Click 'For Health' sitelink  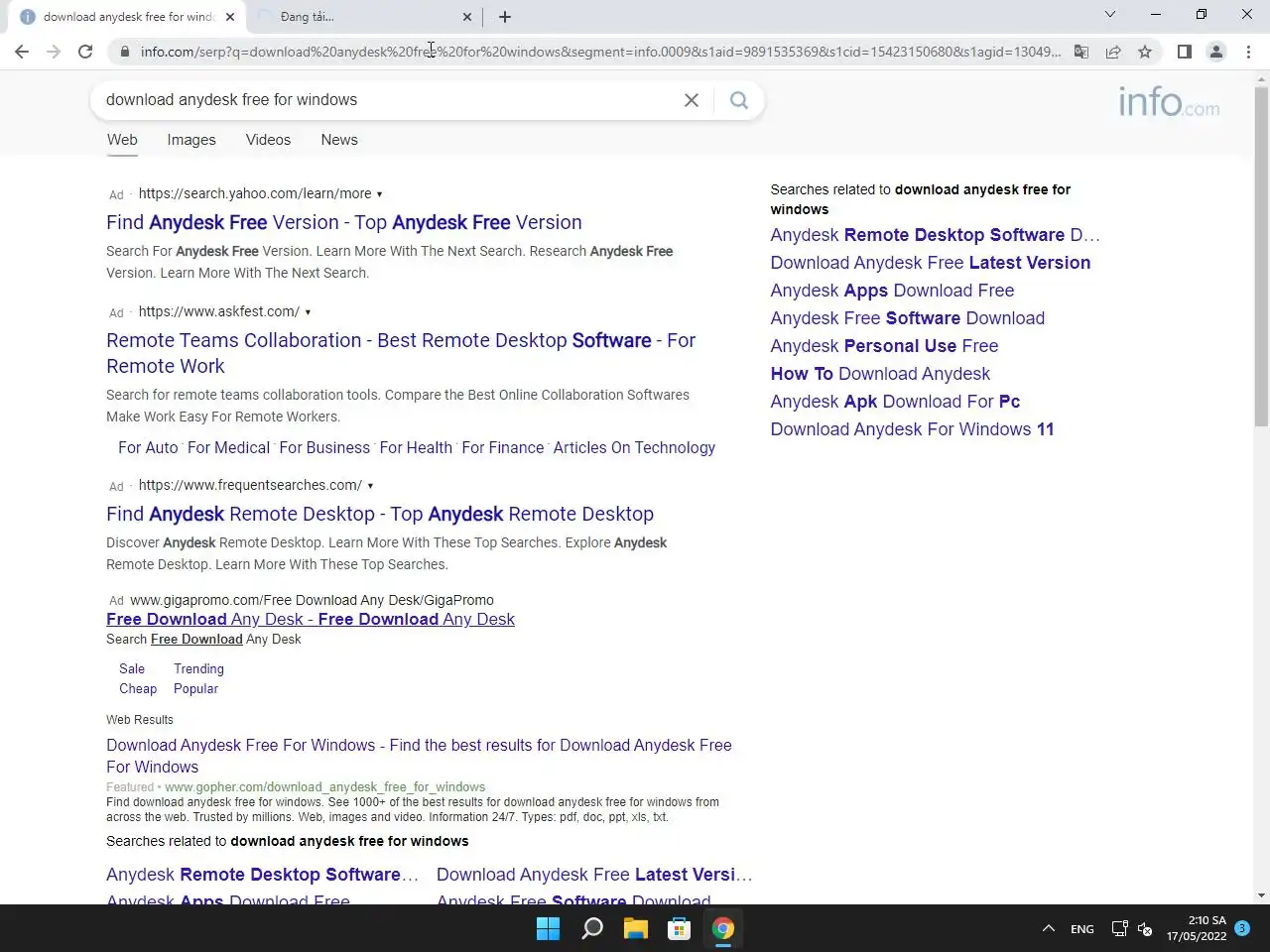416,448
